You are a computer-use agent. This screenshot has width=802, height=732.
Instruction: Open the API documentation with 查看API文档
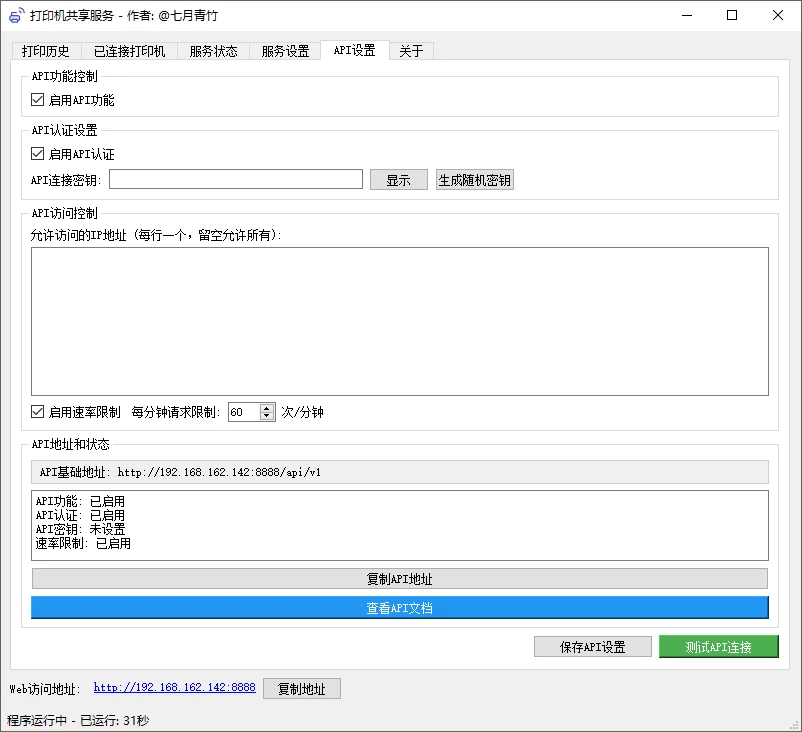402,607
